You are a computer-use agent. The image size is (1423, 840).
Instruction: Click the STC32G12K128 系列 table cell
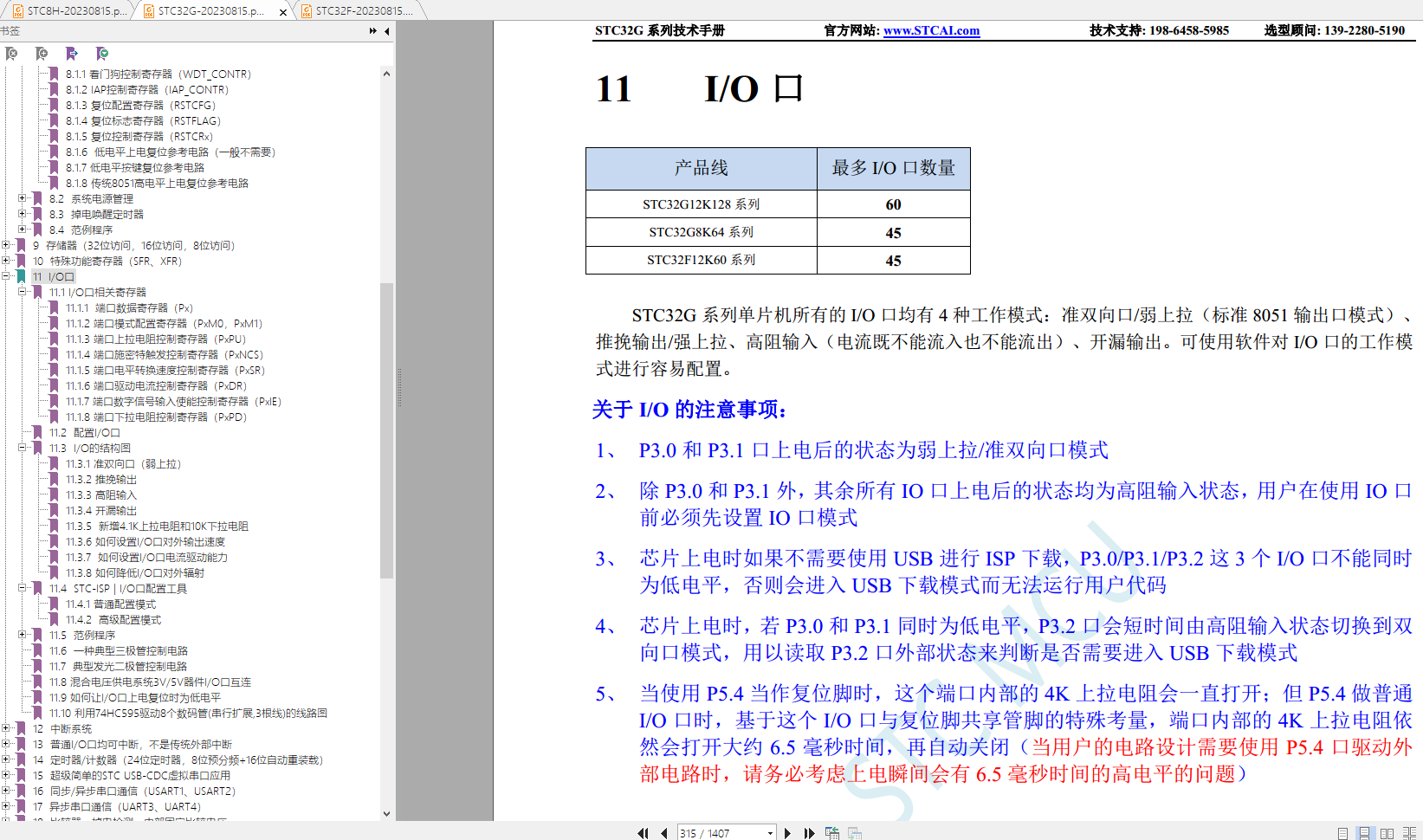(x=702, y=204)
